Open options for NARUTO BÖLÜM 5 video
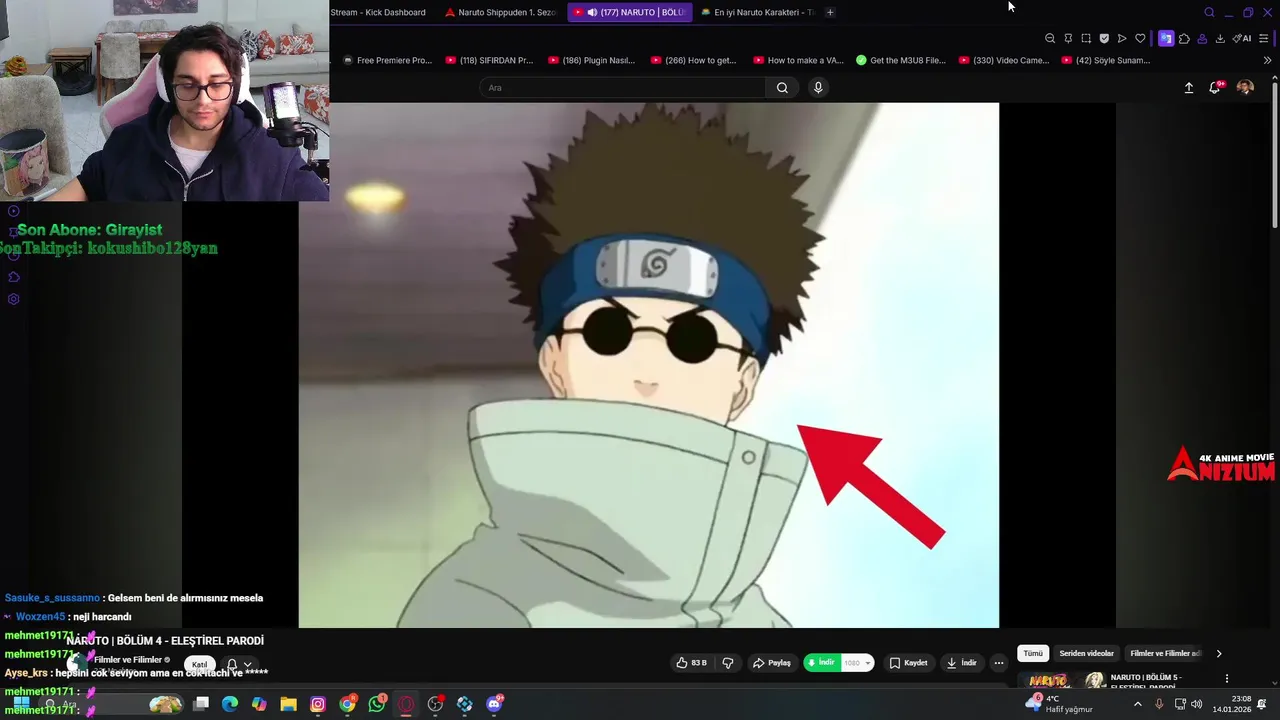The height and width of the screenshot is (720, 1280). pos(1227,679)
